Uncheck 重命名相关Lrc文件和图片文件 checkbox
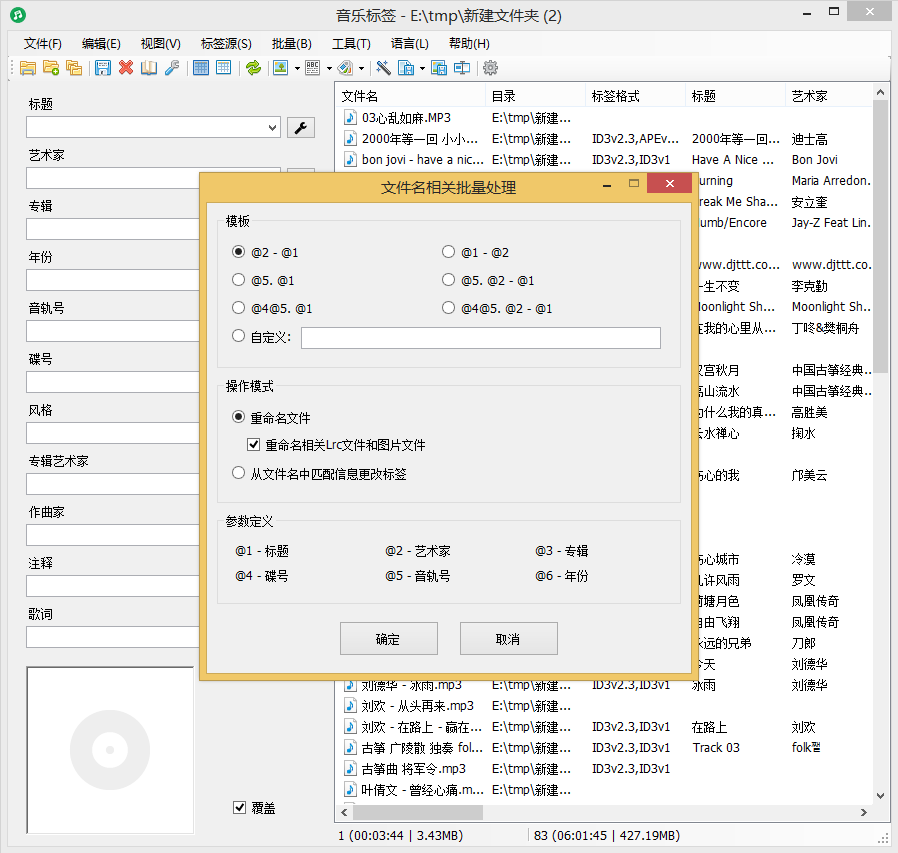The height and width of the screenshot is (853, 898). (x=254, y=445)
